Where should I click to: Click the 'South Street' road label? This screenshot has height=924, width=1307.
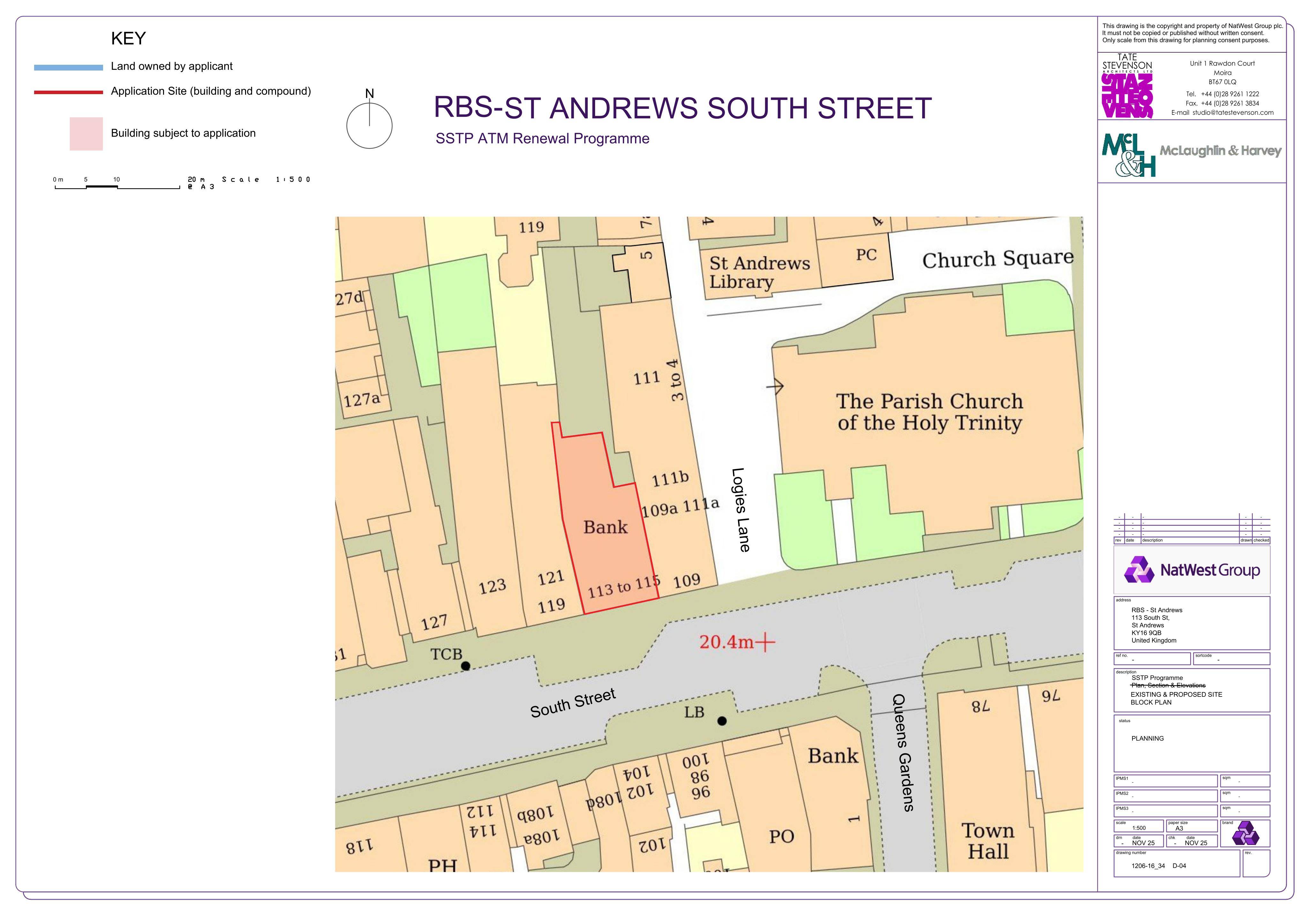coord(573,704)
